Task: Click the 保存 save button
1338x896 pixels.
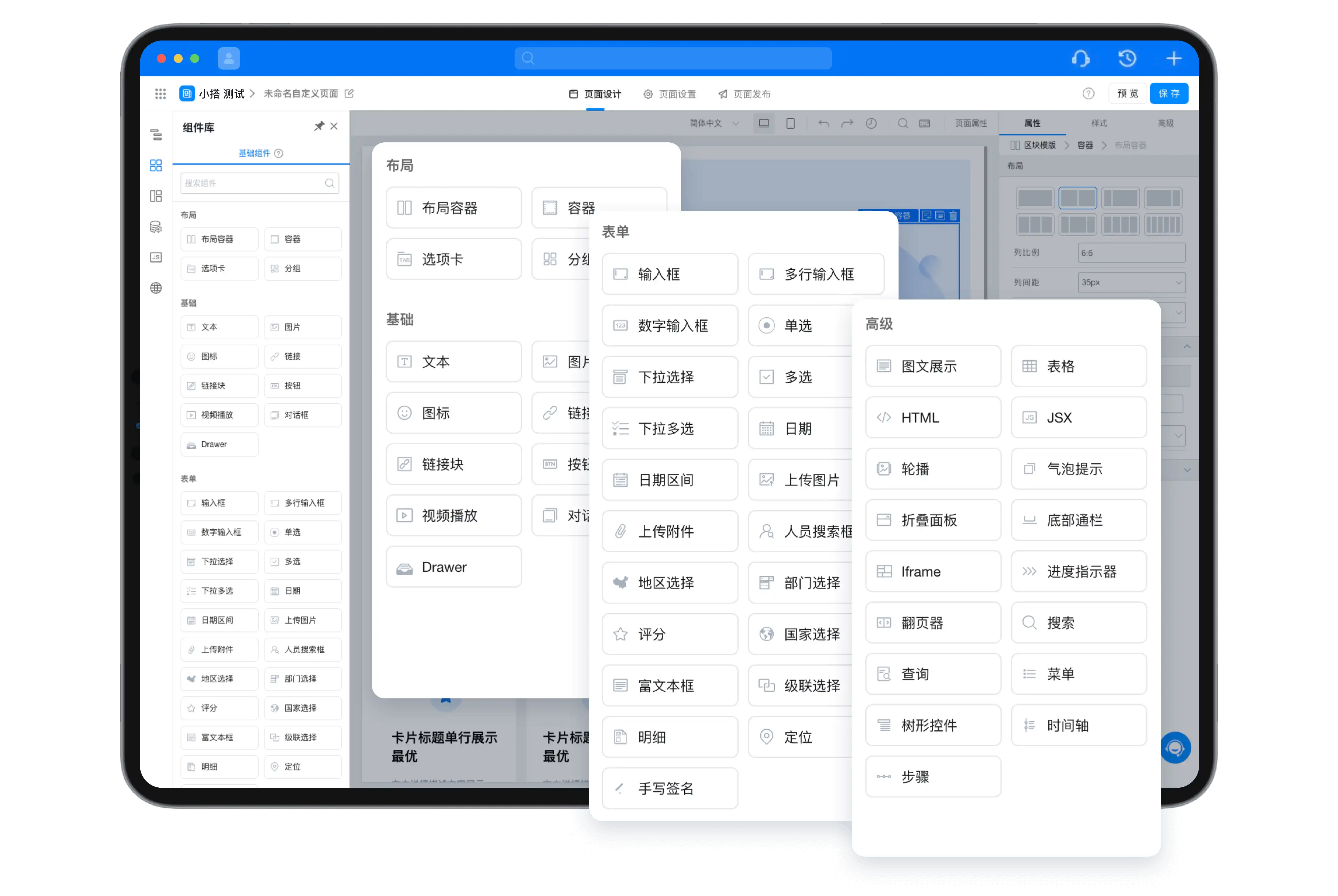Action: [x=1168, y=94]
